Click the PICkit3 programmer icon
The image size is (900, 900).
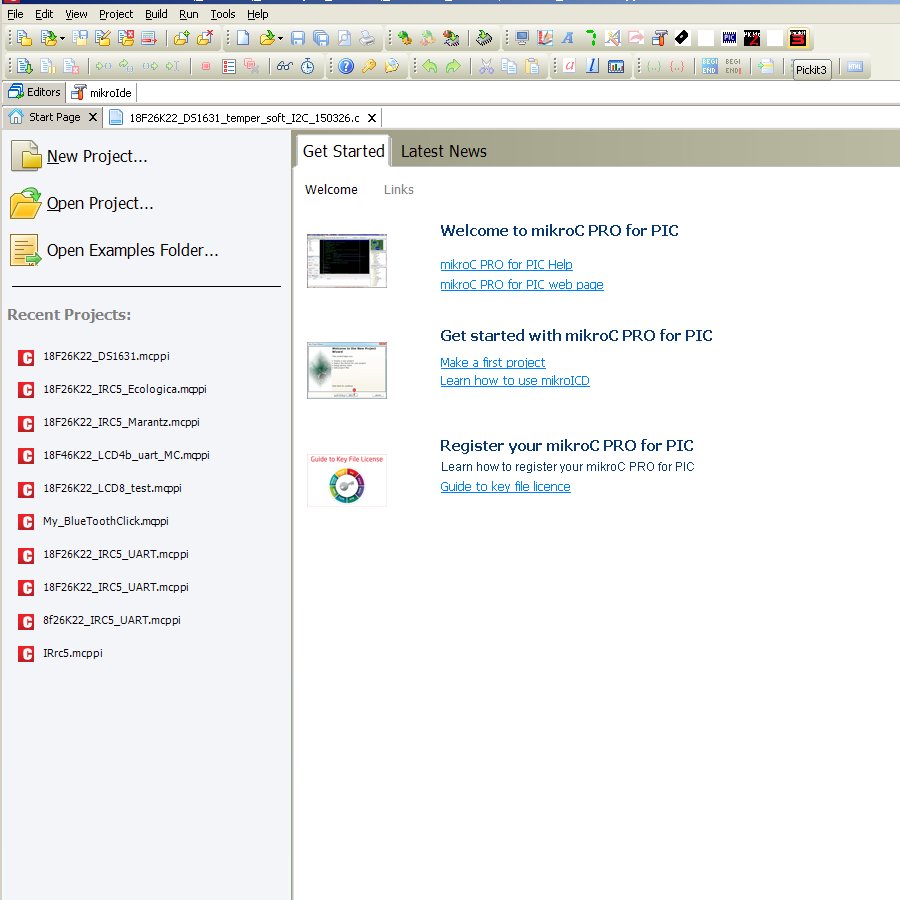point(798,38)
